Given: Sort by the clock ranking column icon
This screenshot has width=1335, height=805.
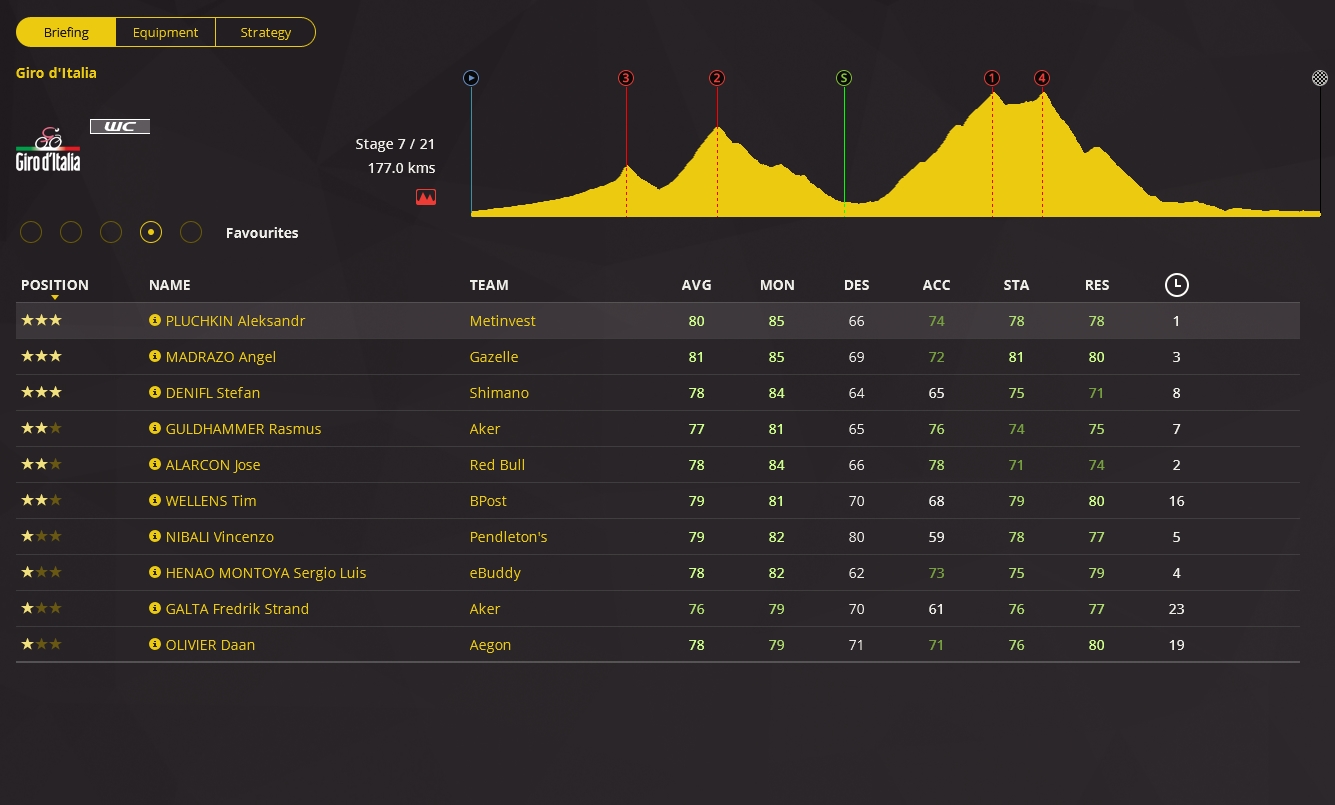Looking at the screenshot, I should 1177,285.
